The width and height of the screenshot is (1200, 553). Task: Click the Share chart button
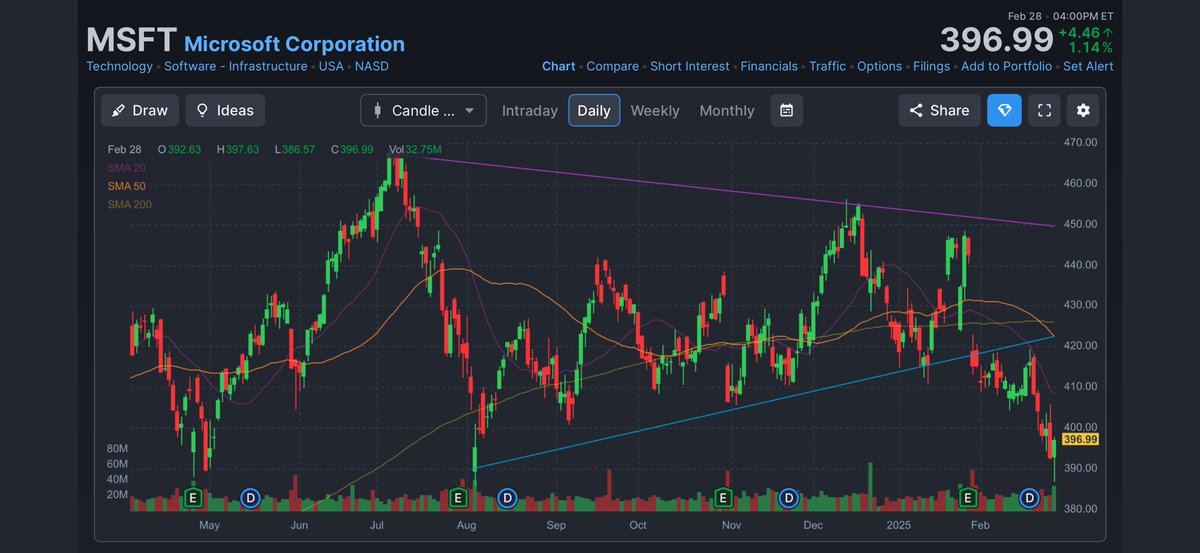(939, 110)
